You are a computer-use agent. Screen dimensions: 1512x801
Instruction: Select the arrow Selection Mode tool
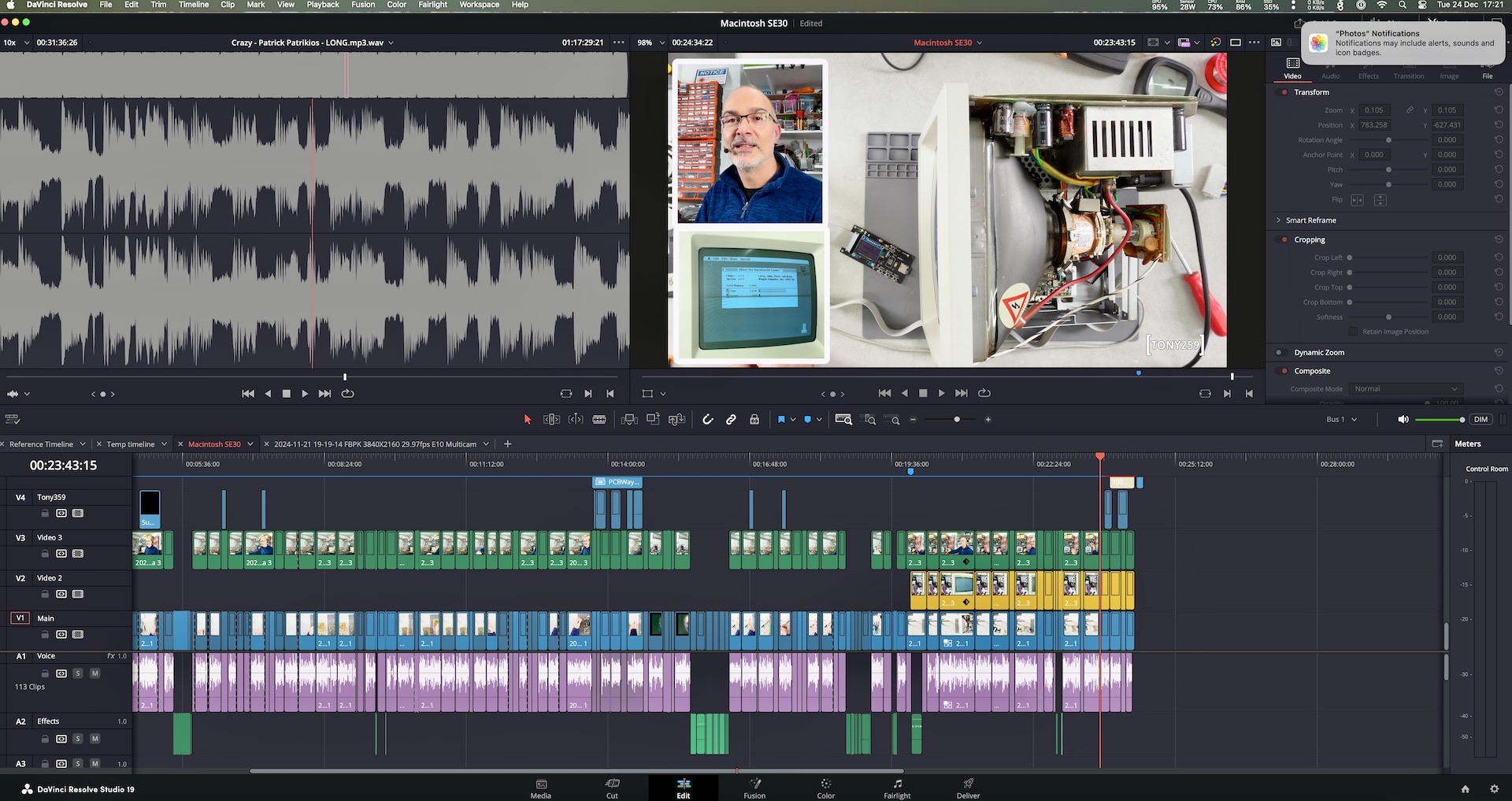tap(528, 420)
